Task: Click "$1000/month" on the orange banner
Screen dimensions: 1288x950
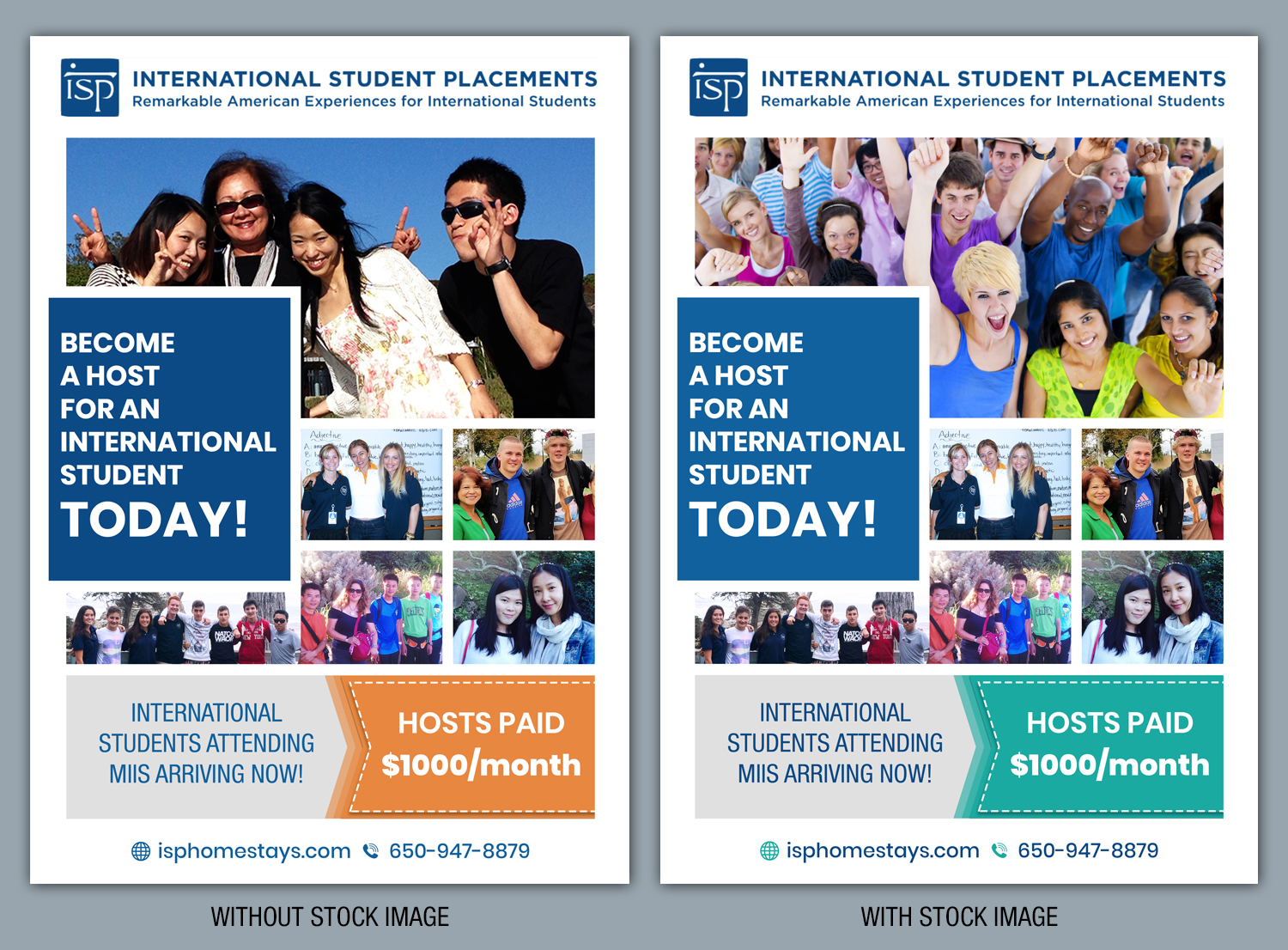Action: (481, 764)
